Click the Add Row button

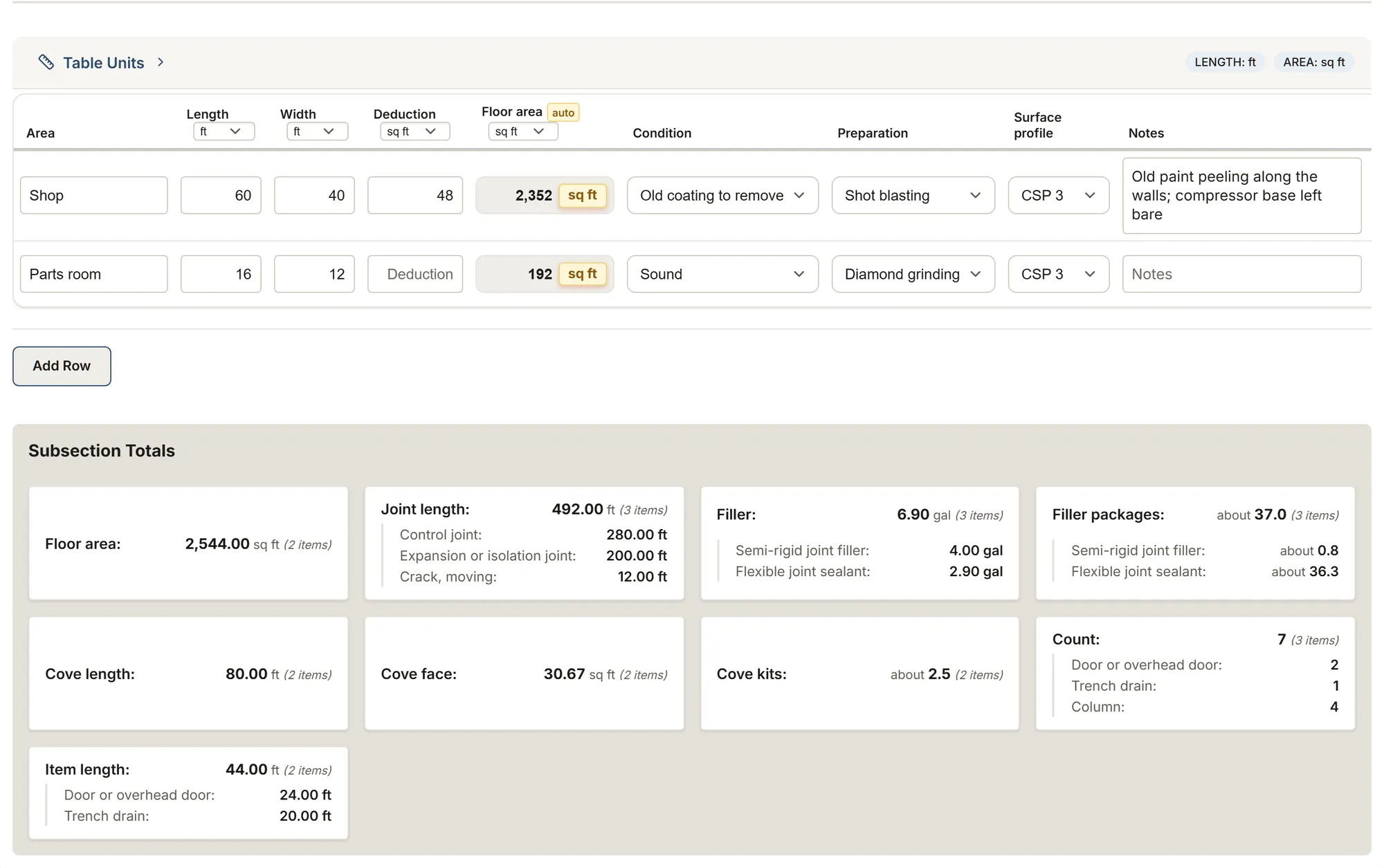click(62, 366)
